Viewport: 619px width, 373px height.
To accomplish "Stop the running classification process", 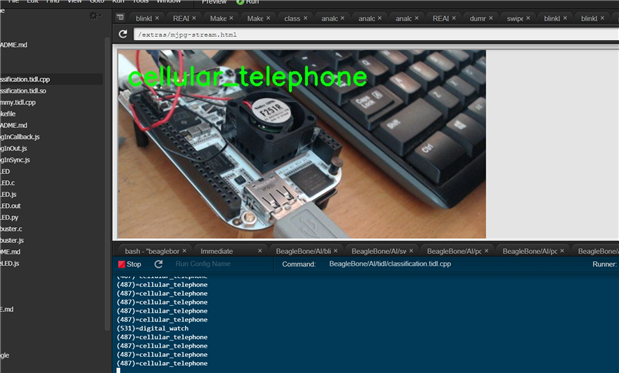I will coord(129,264).
